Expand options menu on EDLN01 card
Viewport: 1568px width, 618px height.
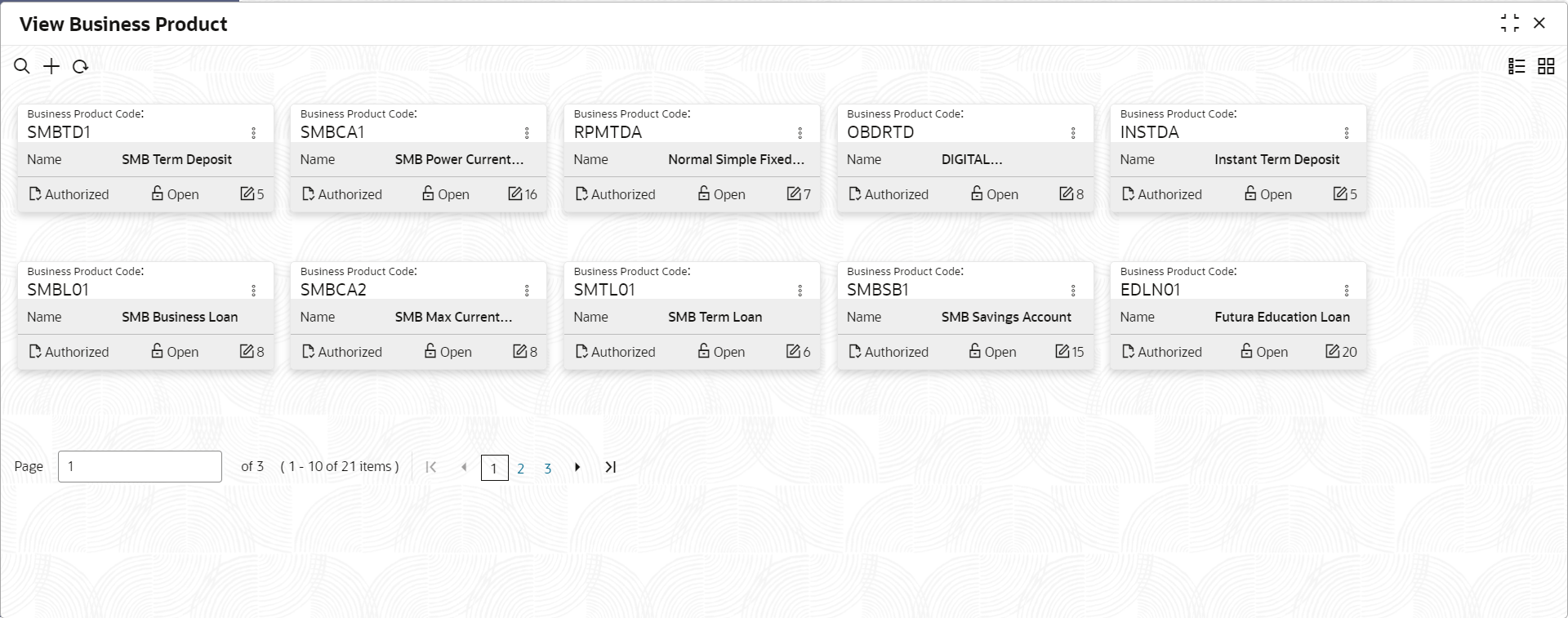1346,290
